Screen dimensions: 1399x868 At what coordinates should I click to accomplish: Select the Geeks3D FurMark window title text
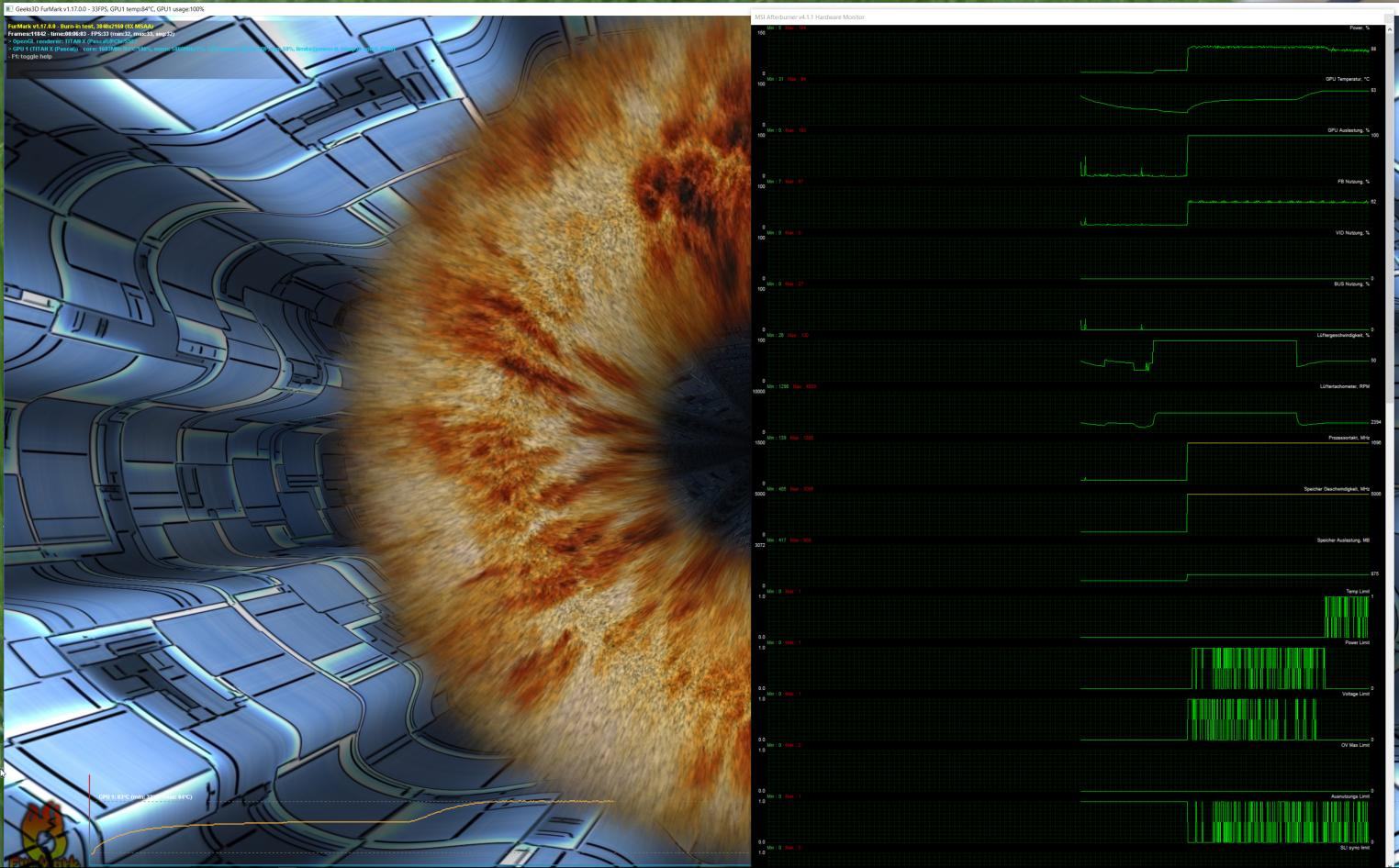point(110,8)
